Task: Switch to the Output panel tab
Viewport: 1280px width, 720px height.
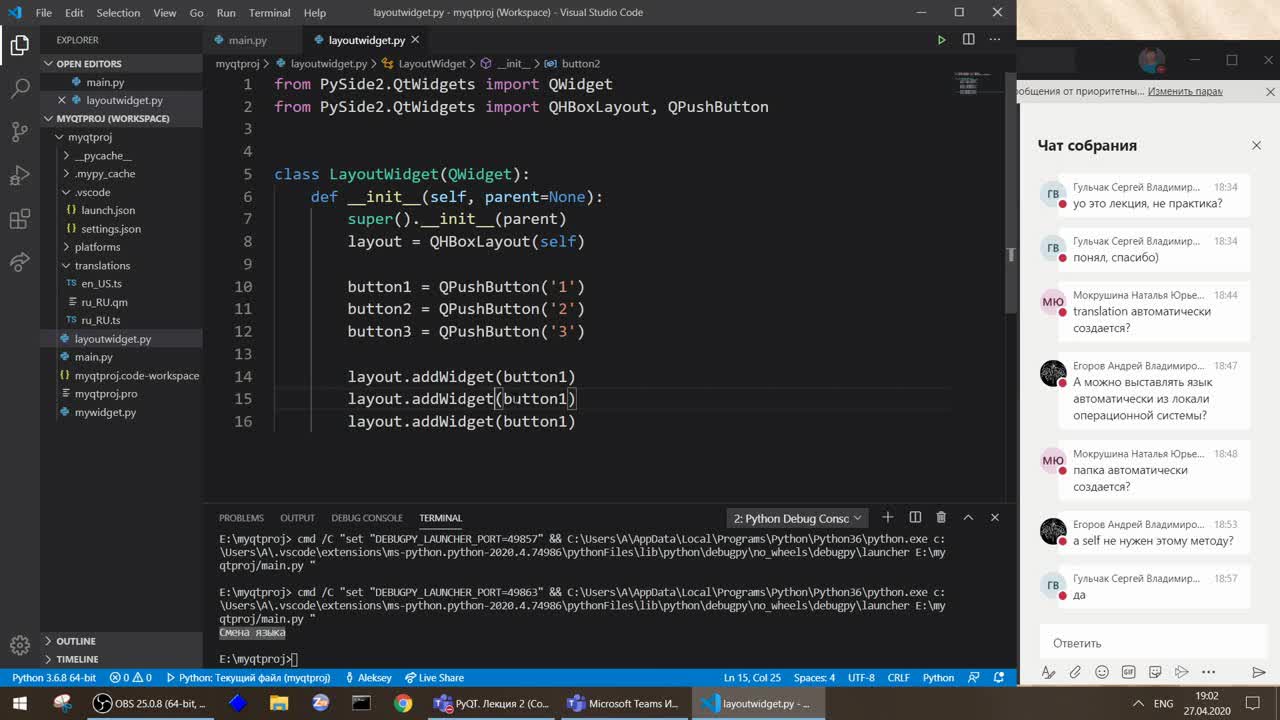Action: coord(297,518)
